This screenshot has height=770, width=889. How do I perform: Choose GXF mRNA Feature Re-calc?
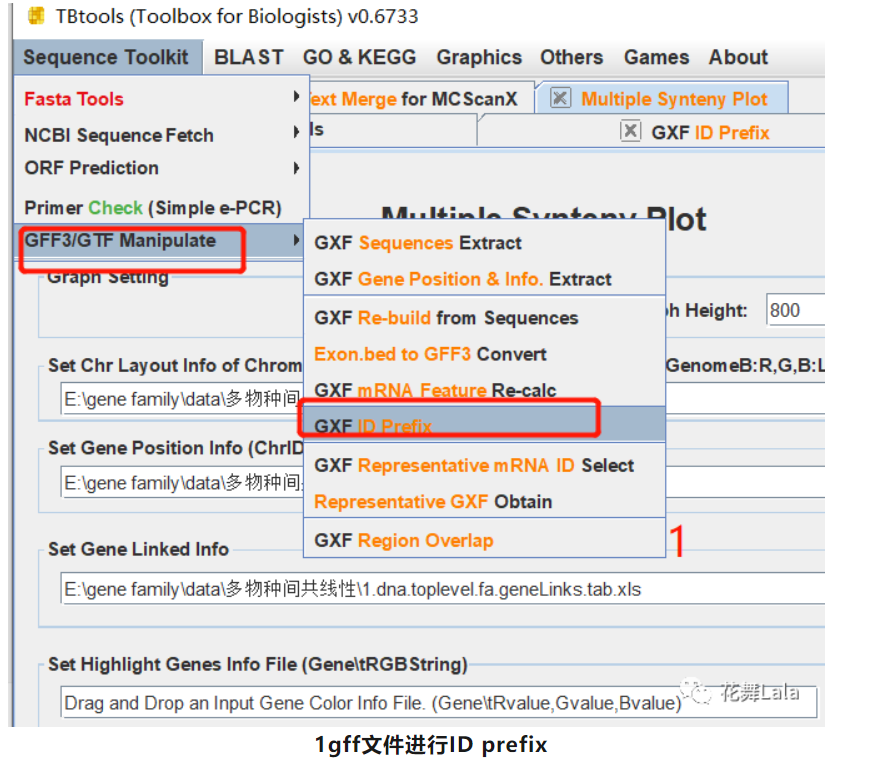[484, 389]
